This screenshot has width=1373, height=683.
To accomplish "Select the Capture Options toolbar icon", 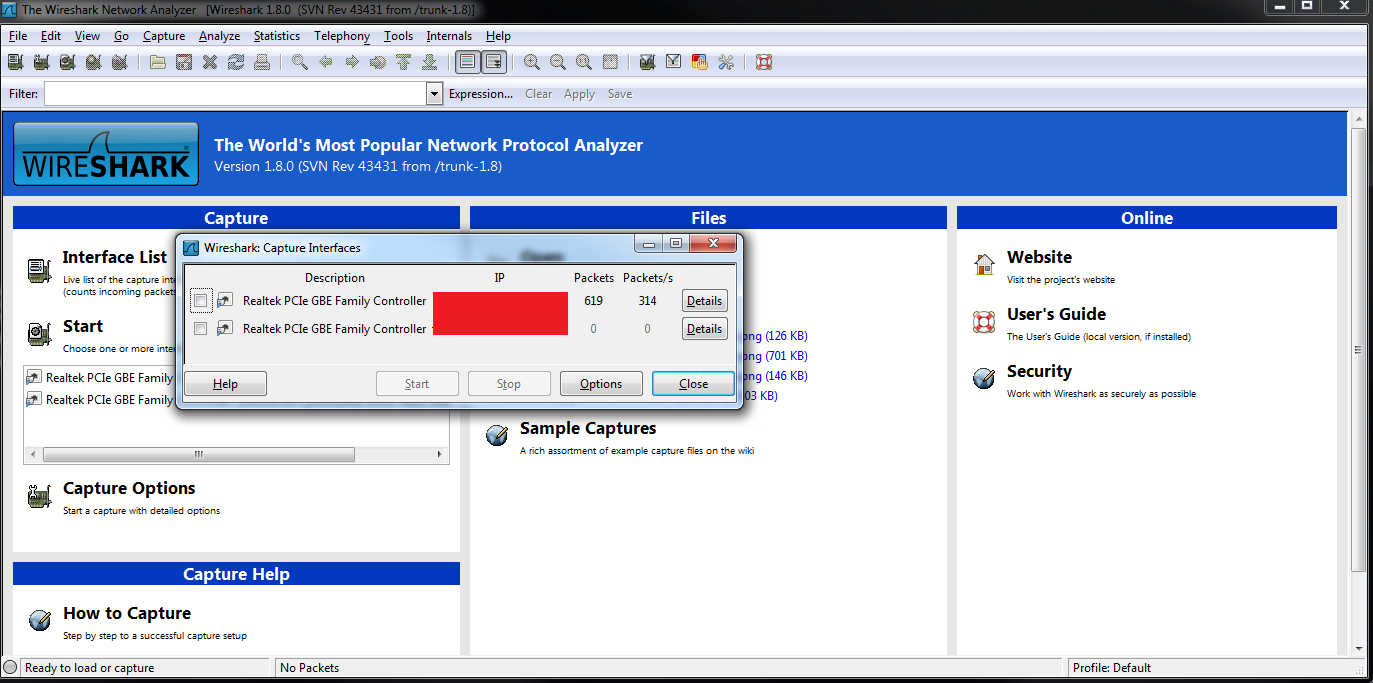I will tap(41, 61).
